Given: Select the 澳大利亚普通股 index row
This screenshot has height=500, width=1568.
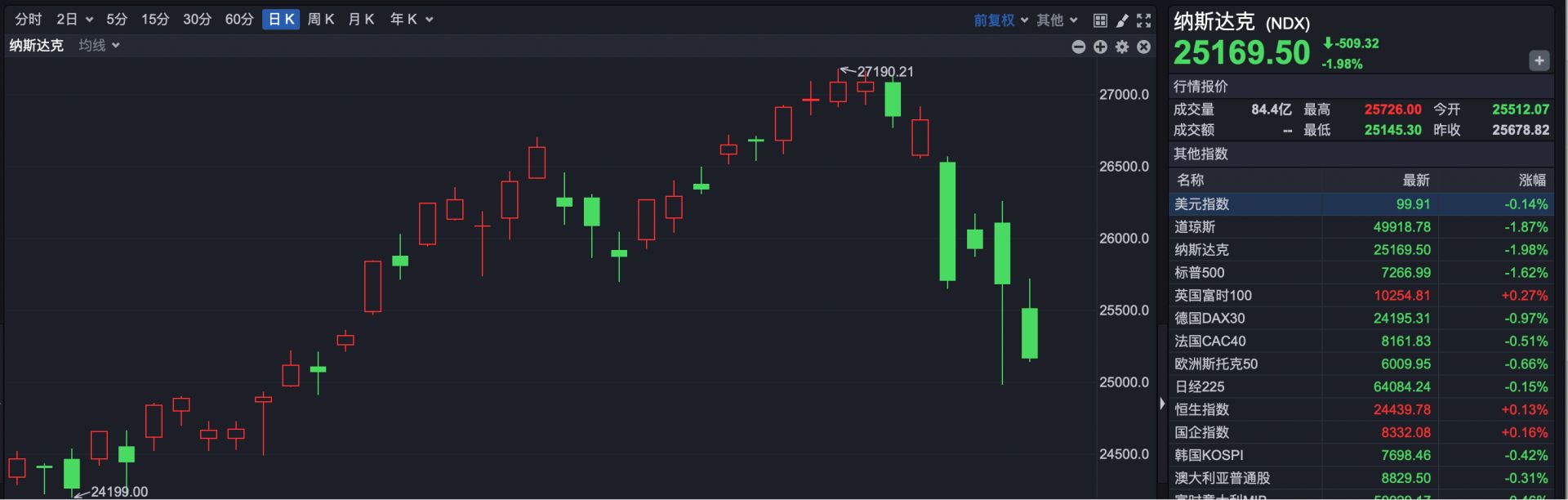Looking at the screenshot, I should pos(1361,479).
